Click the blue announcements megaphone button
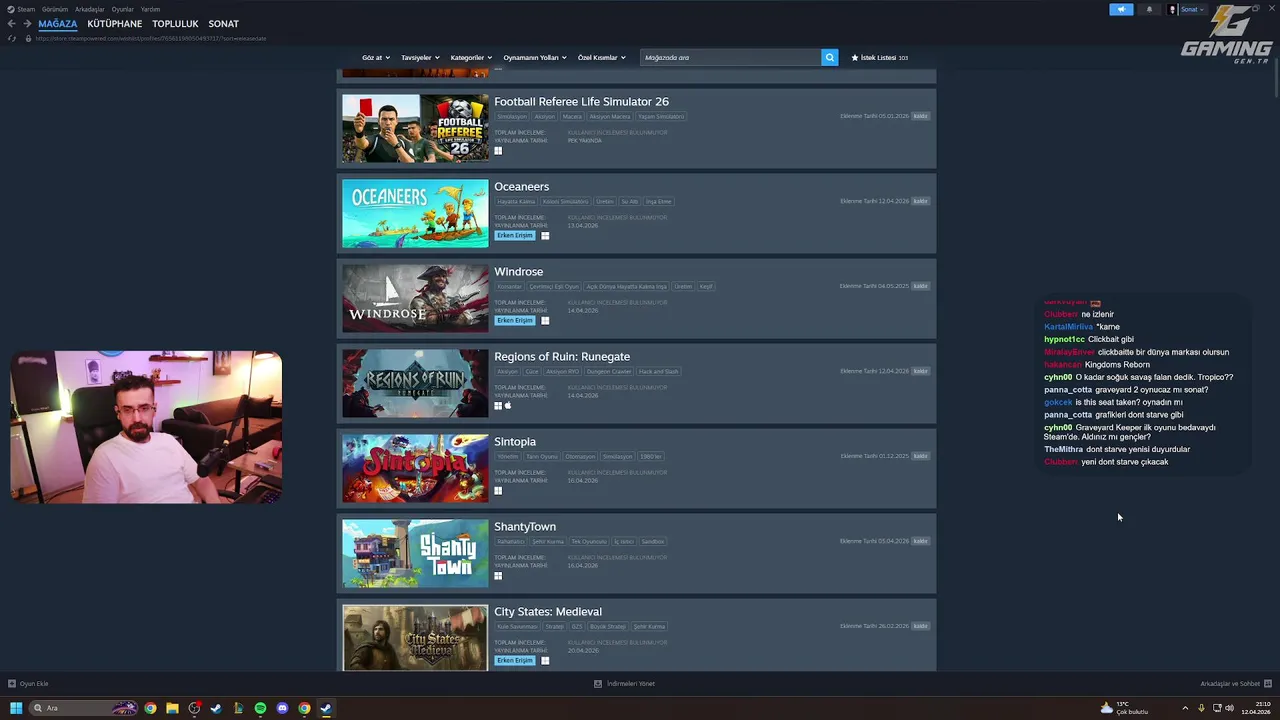1280x720 pixels. (1121, 9)
